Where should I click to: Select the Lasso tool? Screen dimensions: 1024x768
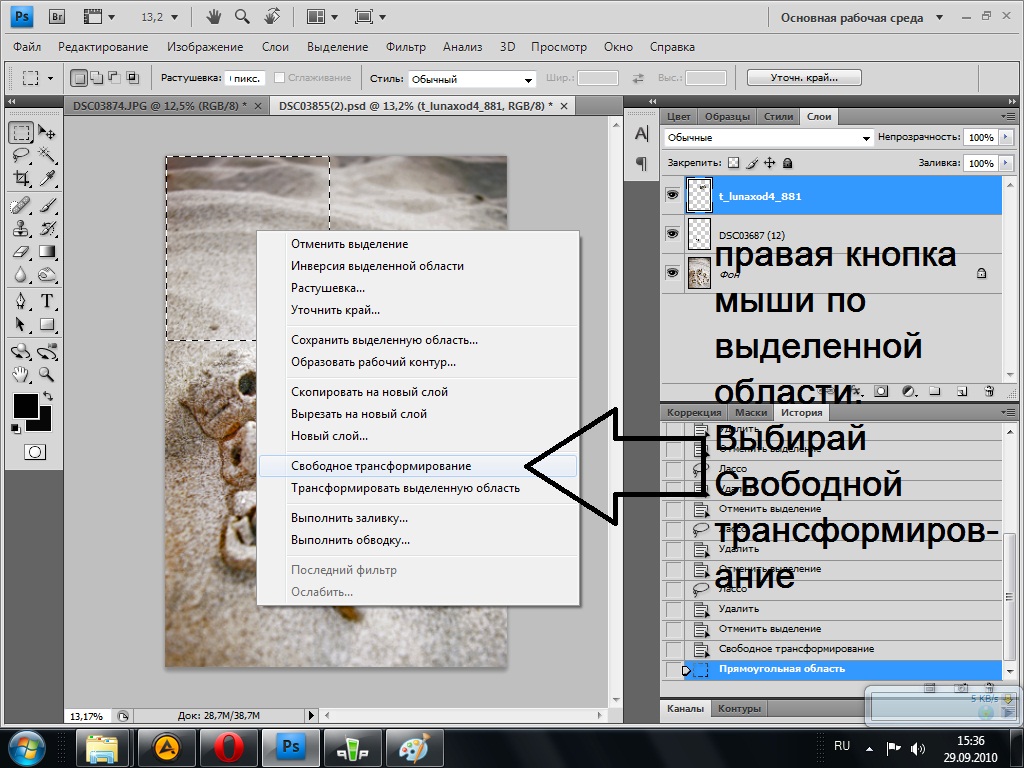tap(21, 155)
